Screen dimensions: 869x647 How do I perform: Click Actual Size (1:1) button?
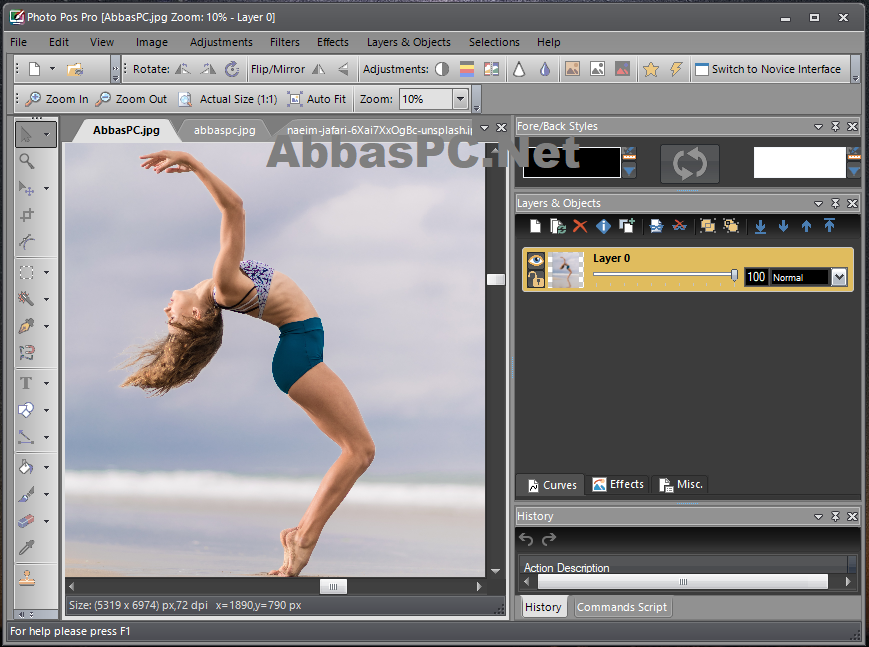[228, 99]
